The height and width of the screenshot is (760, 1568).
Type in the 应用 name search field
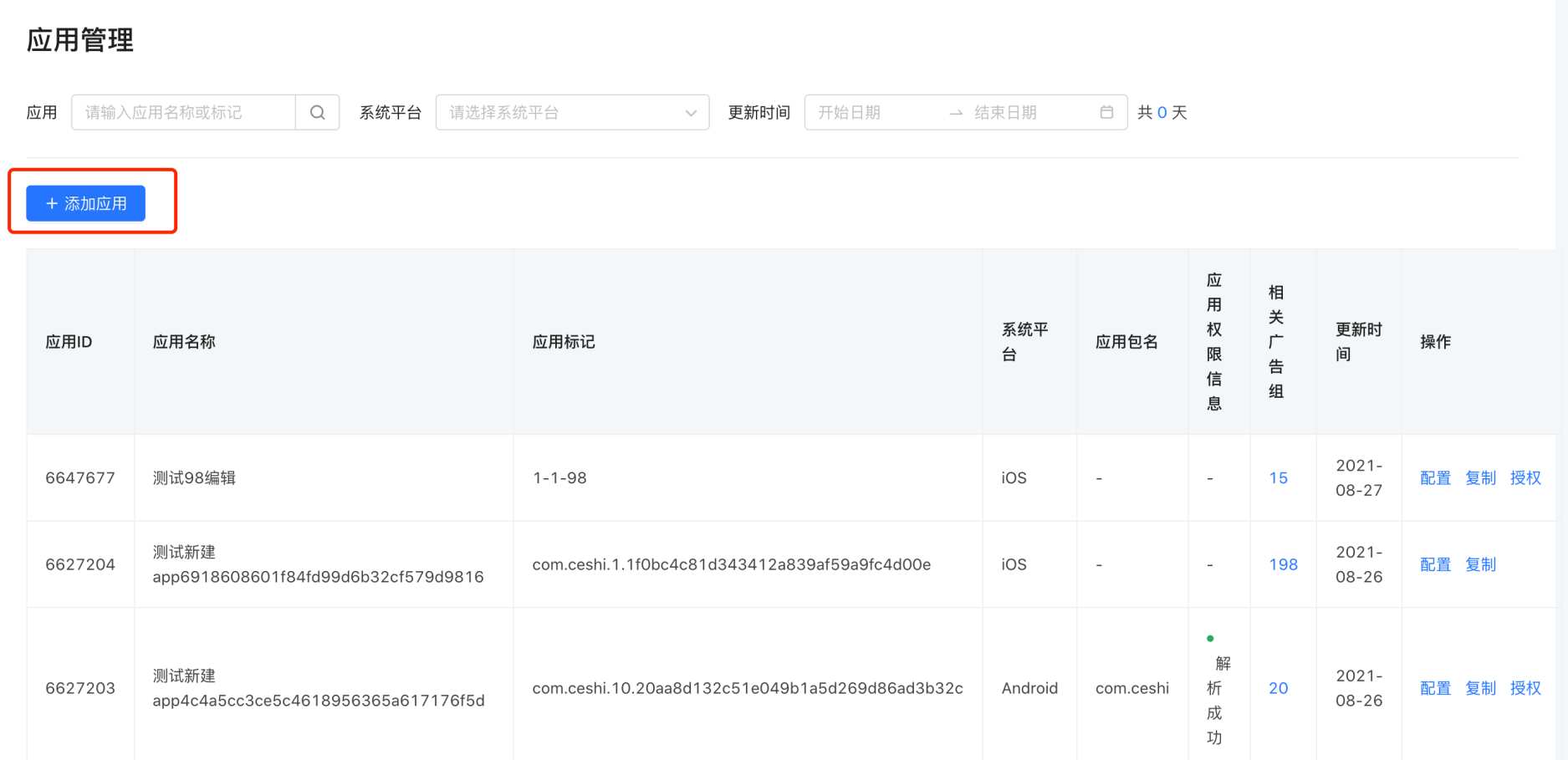(x=184, y=113)
